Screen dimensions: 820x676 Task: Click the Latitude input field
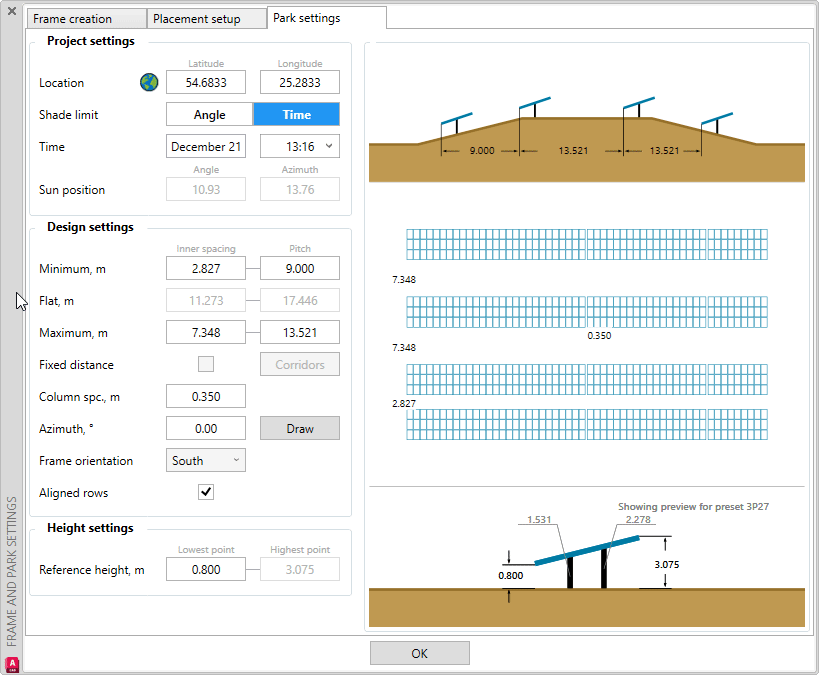[x=205, y=83]
